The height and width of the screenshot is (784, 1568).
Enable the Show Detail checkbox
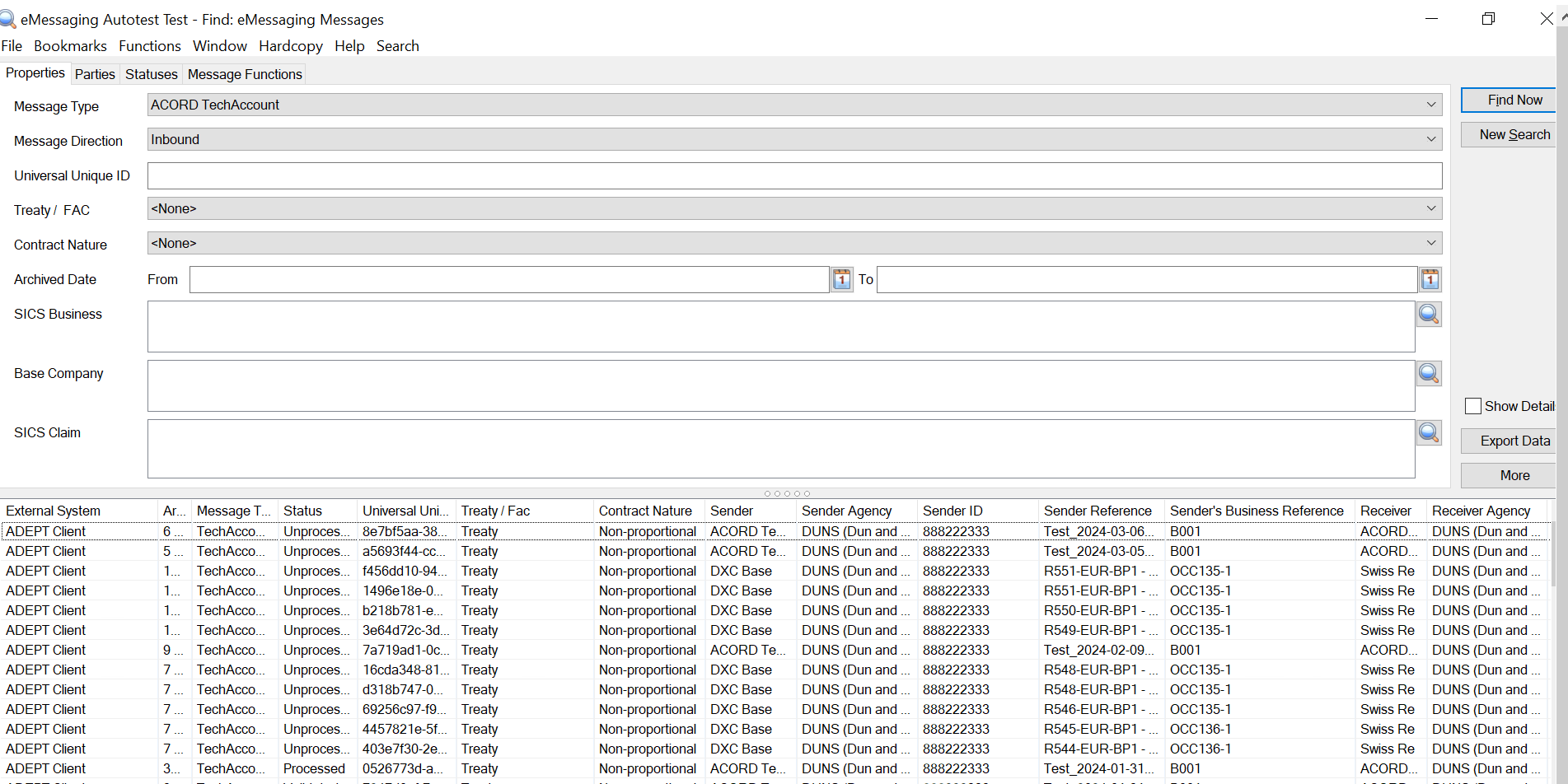1473,406
